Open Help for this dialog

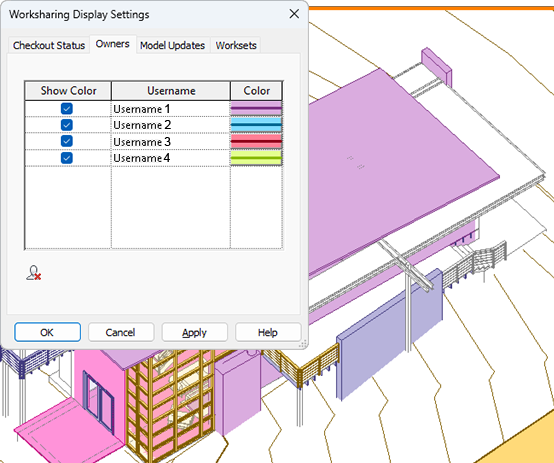(x=268, y=332)
